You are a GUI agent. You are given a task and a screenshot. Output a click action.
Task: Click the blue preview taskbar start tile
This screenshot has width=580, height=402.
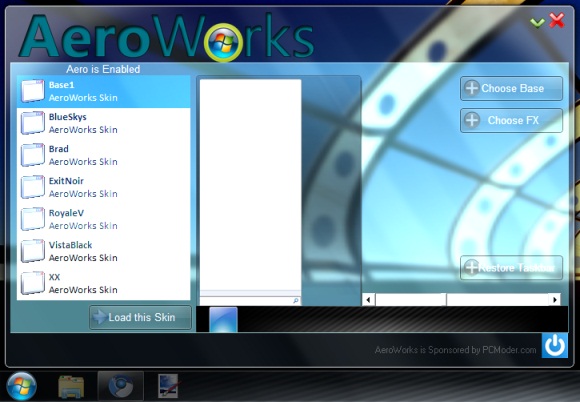click(x=223, y=320)
